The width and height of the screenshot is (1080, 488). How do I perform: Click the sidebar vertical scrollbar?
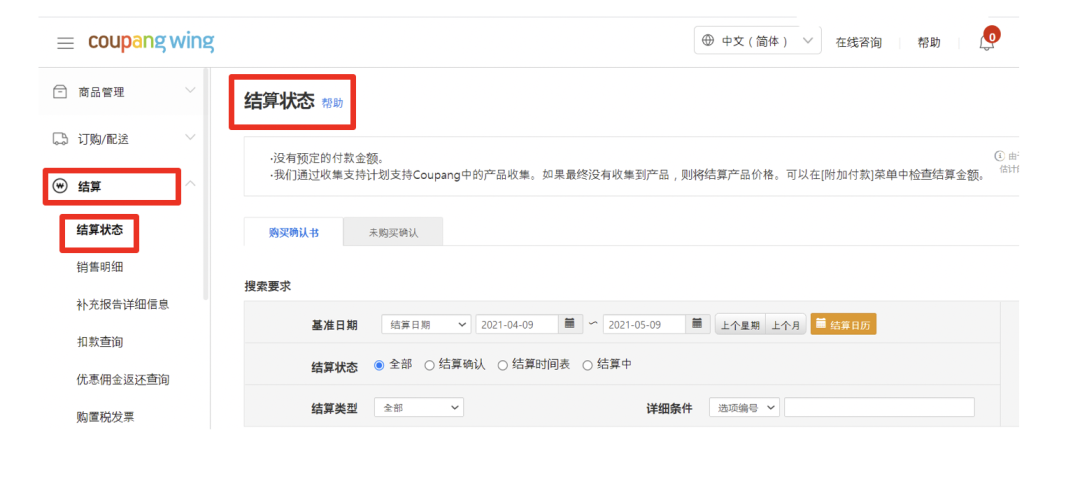[205, 184]
